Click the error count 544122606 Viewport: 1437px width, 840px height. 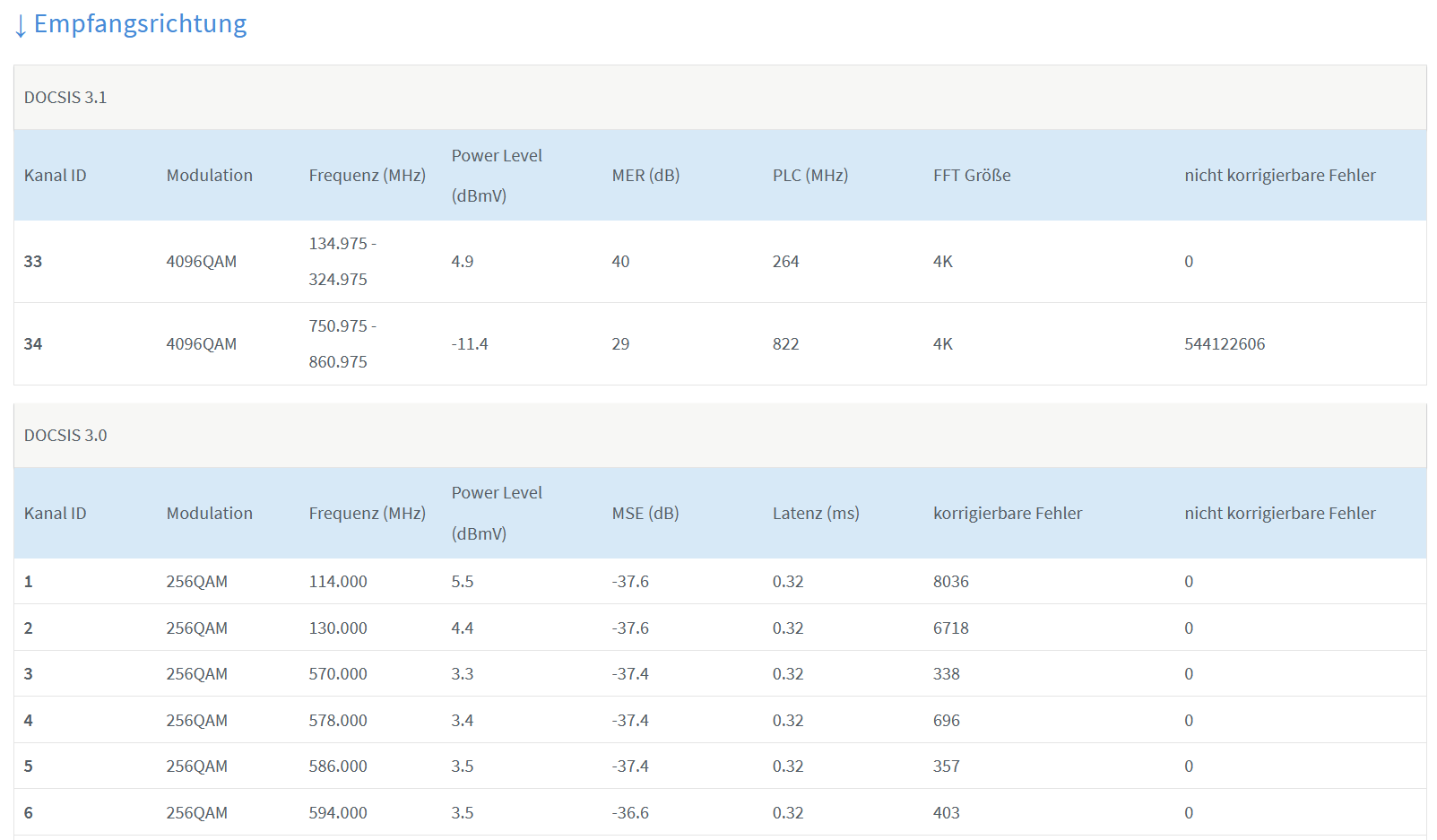click(x=1224, y=344)
